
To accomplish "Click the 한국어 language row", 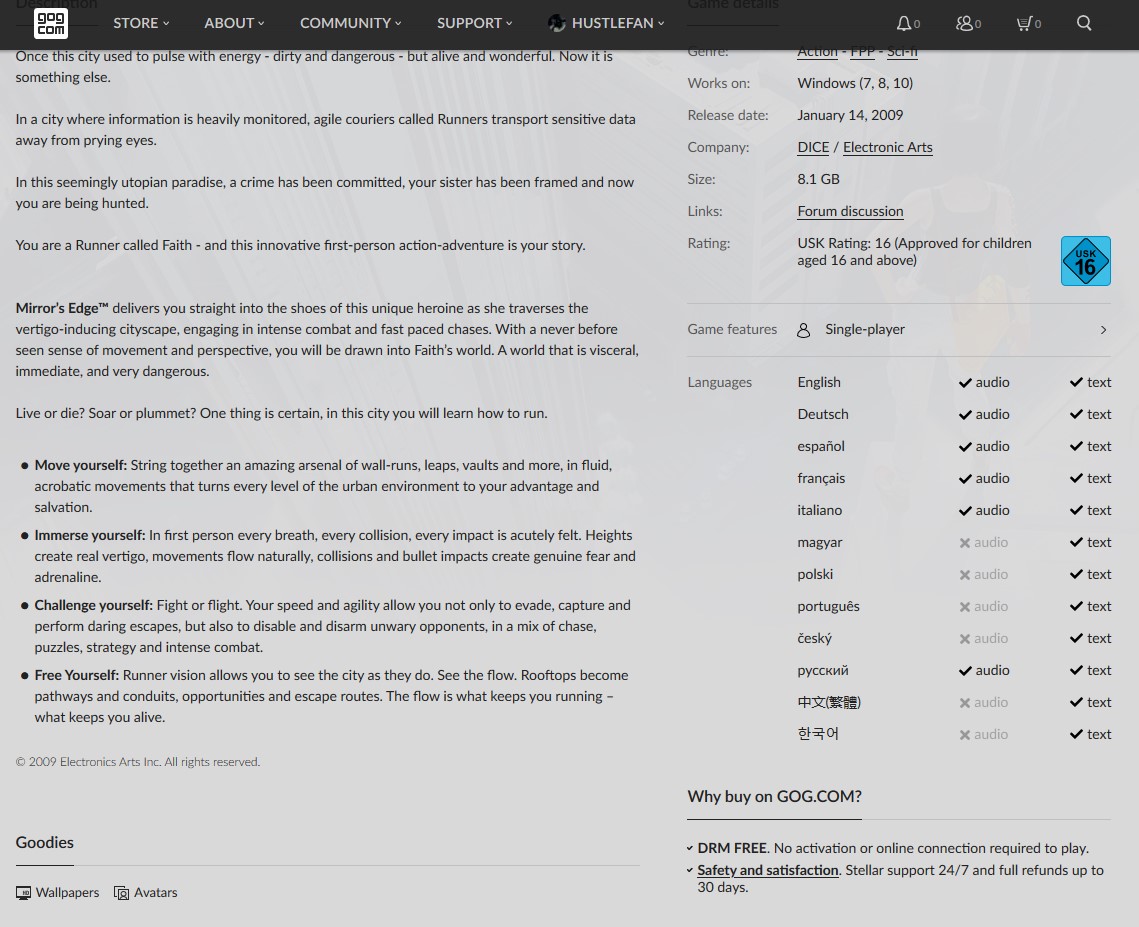I will 954,734.
